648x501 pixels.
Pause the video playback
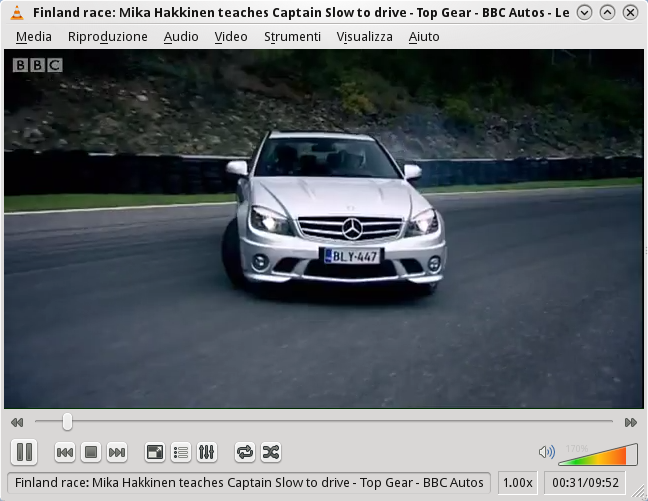pos(24,452)
